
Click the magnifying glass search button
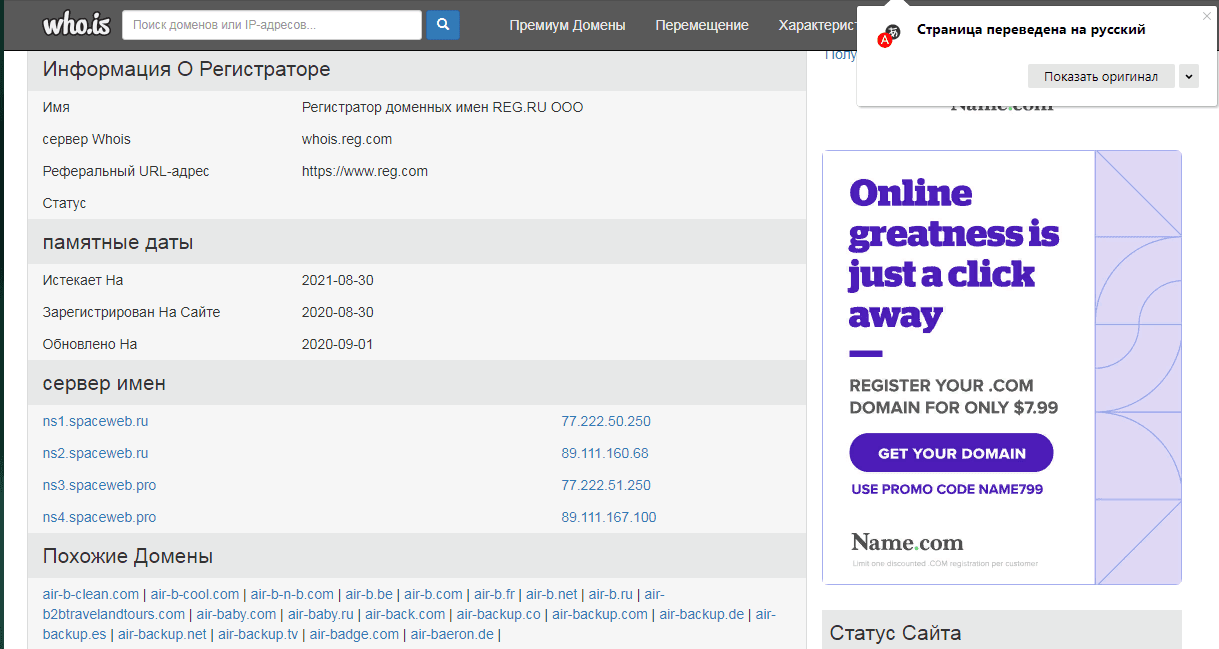[442, 25]
